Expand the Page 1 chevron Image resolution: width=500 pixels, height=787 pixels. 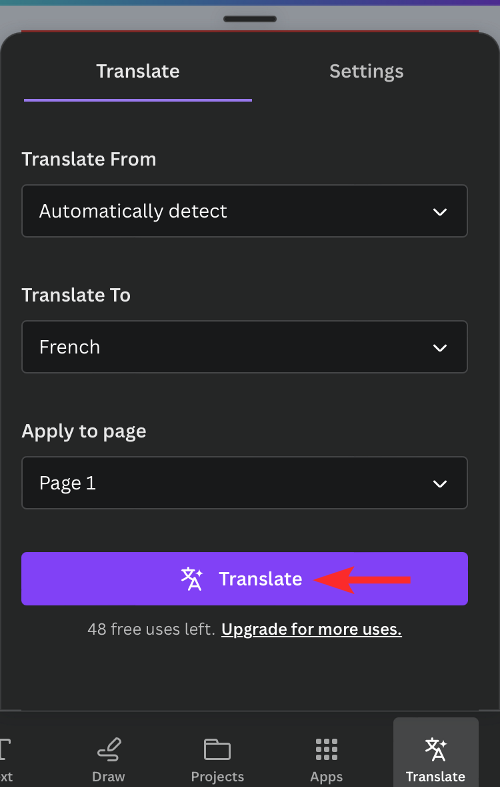tap(440, 484)
